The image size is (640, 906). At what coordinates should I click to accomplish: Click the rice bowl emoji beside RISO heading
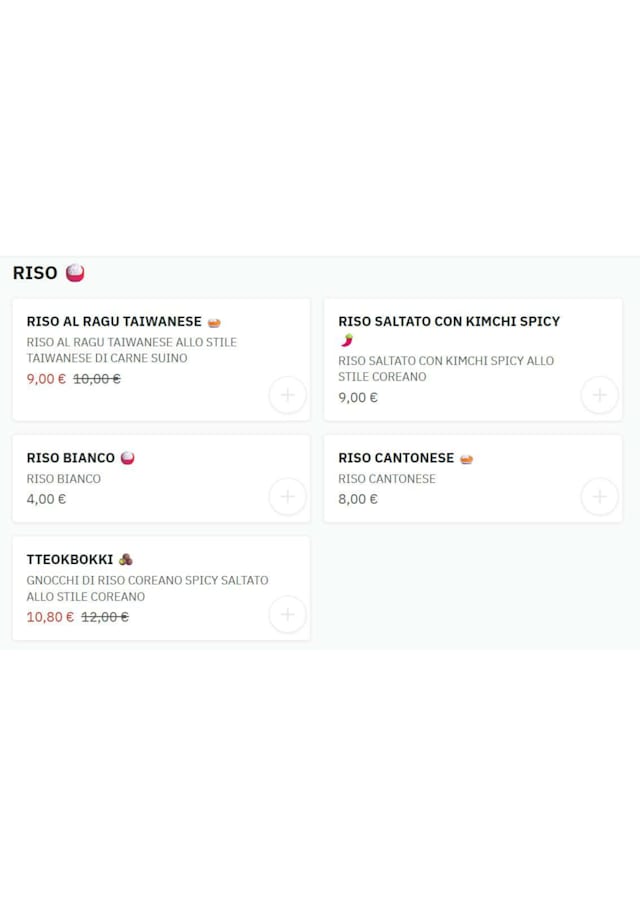[75, 272]
